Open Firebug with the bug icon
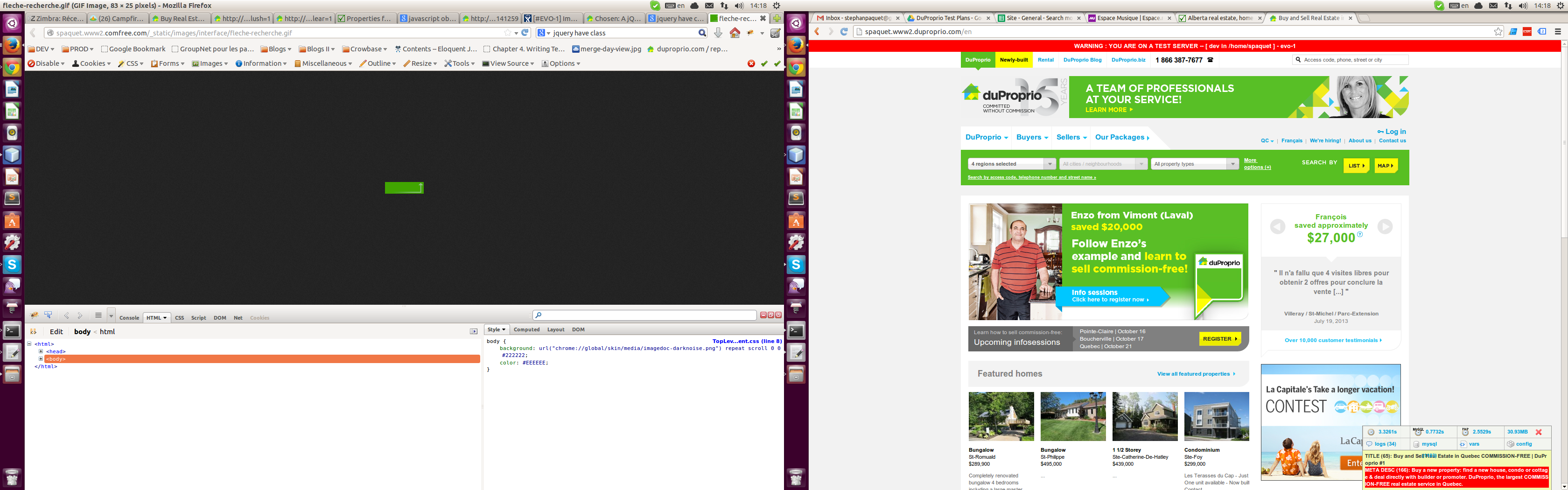The width and height of the screenshot is (1568, 490). [35, 315]
